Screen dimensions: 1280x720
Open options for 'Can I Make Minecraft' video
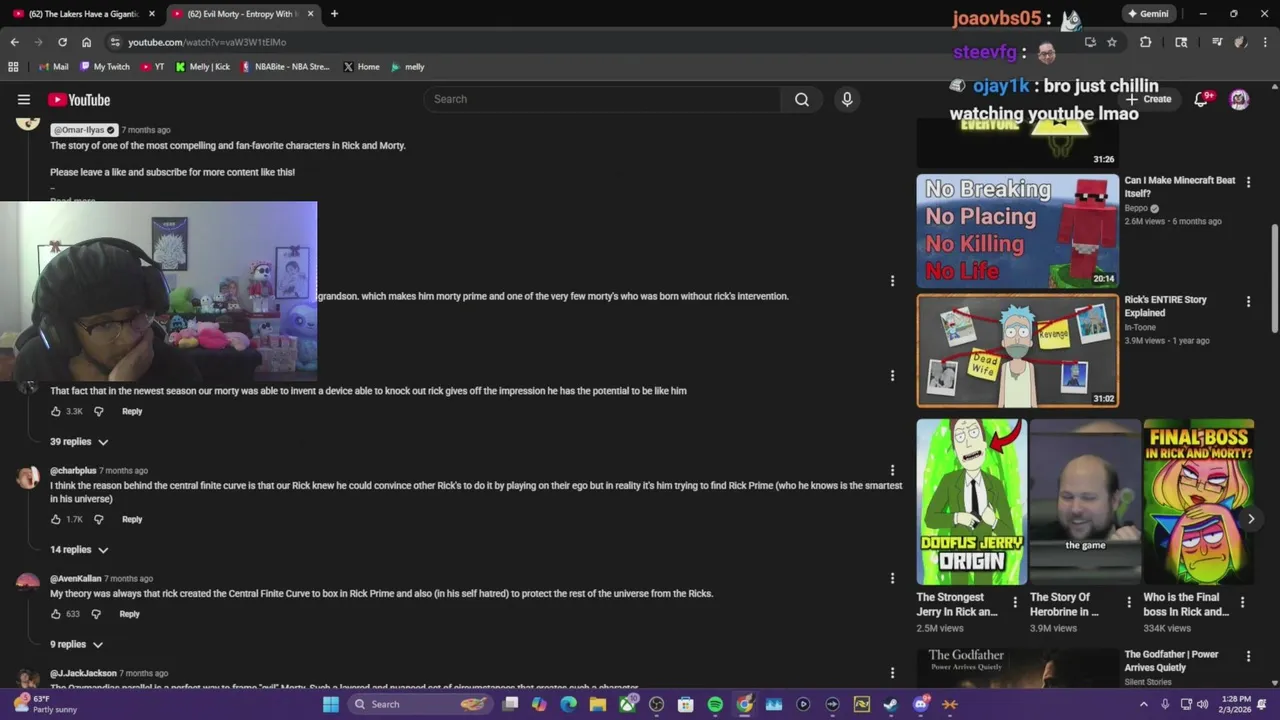coord(1248,182)
